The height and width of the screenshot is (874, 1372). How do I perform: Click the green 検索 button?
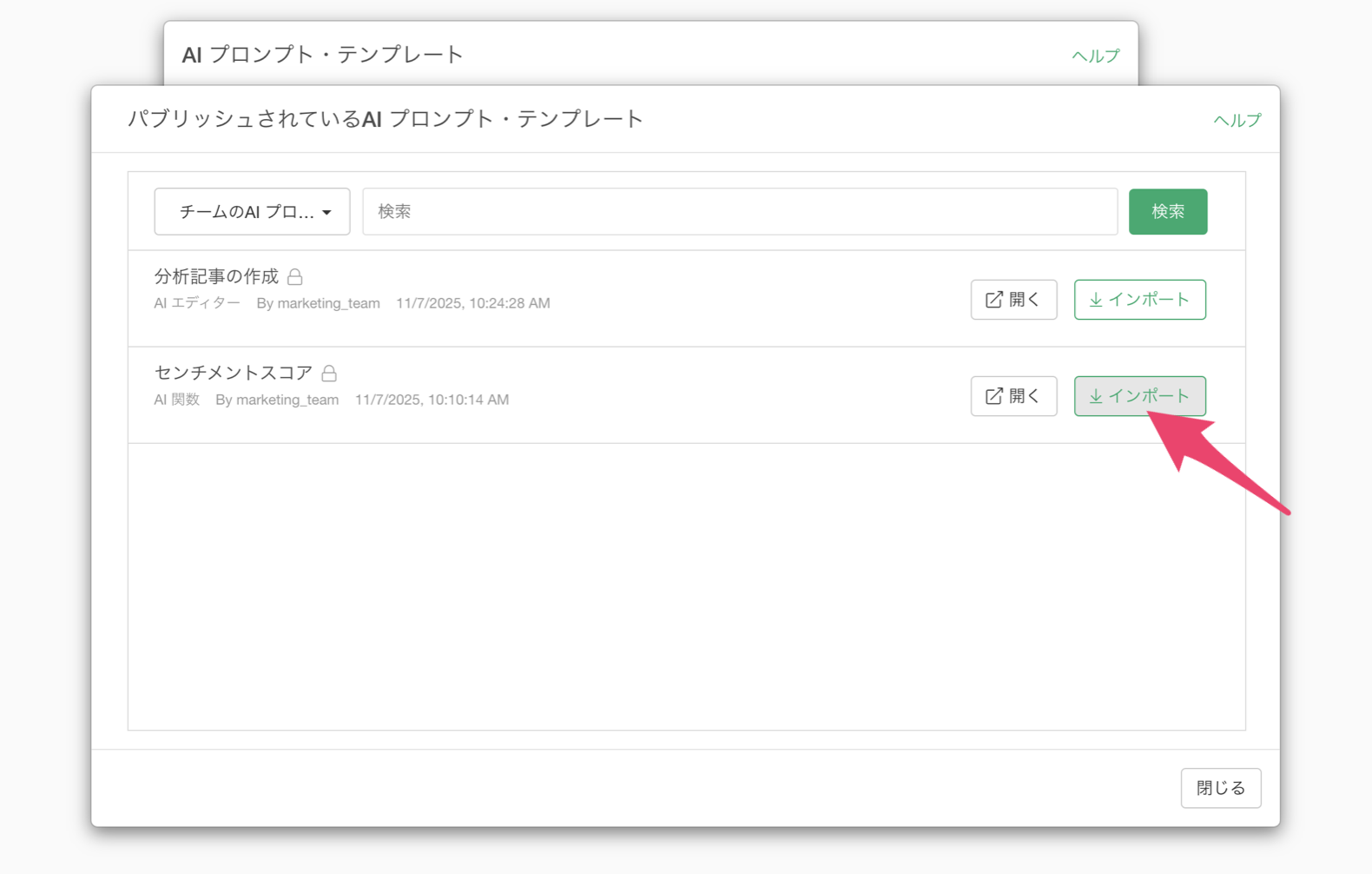tap(1167, 211)
